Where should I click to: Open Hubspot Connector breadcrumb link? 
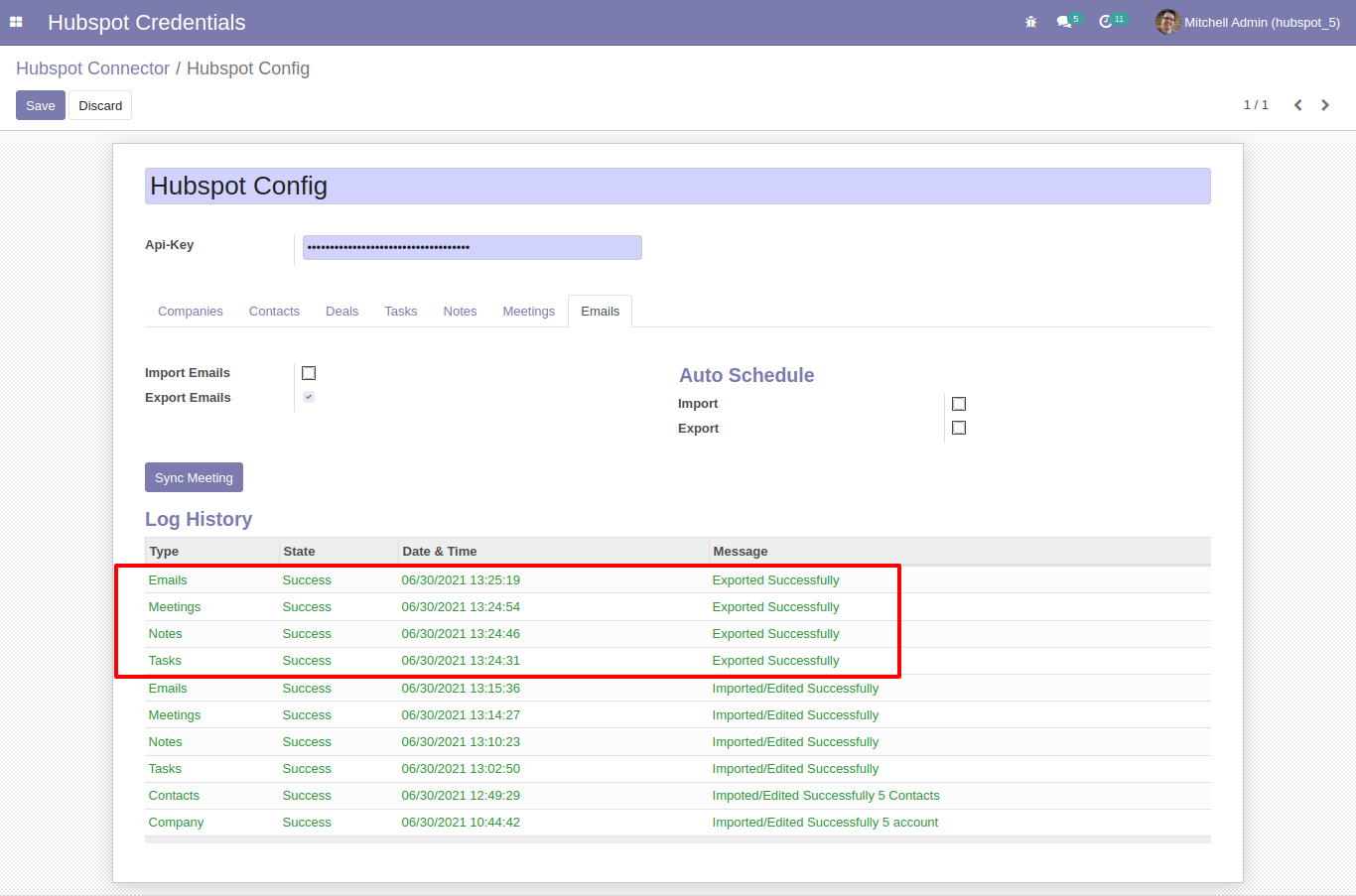pyautogui.click(x=92, y=68)
